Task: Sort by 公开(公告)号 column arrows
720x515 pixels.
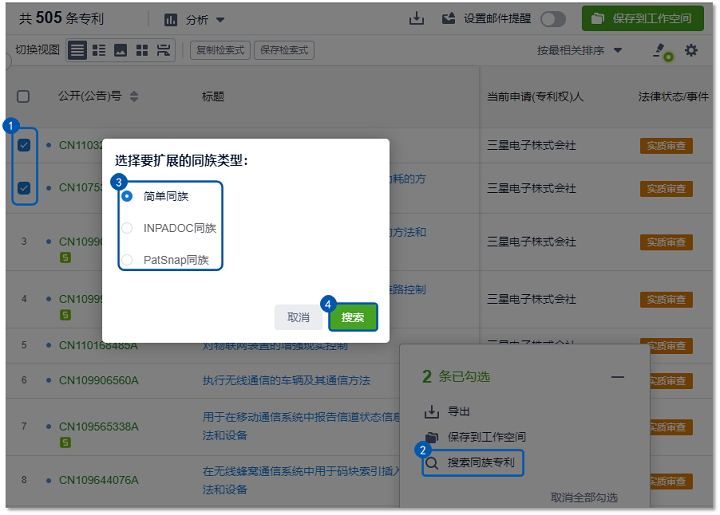Action: click(x=134, y=97)
